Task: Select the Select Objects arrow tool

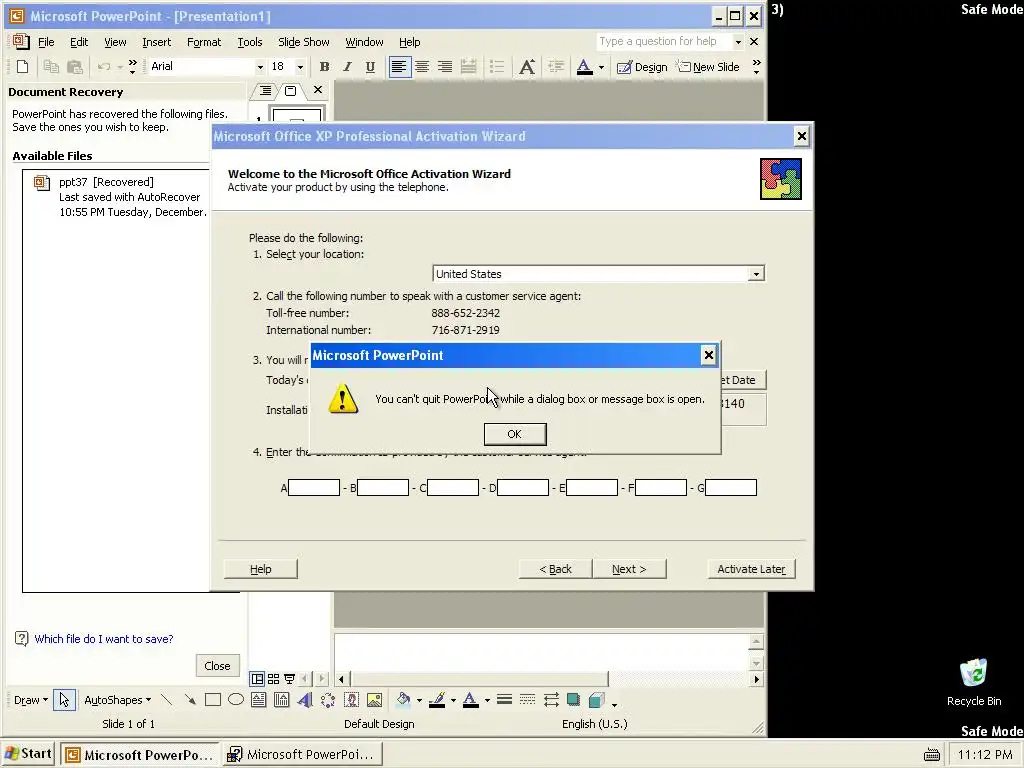Action: pos(64,700)
